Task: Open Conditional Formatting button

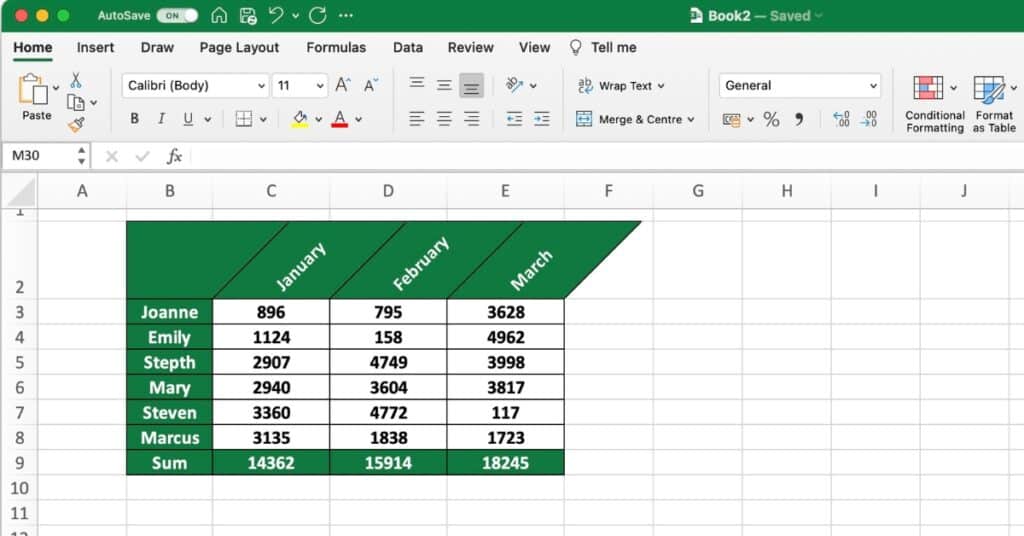Action: pos(935,104)
